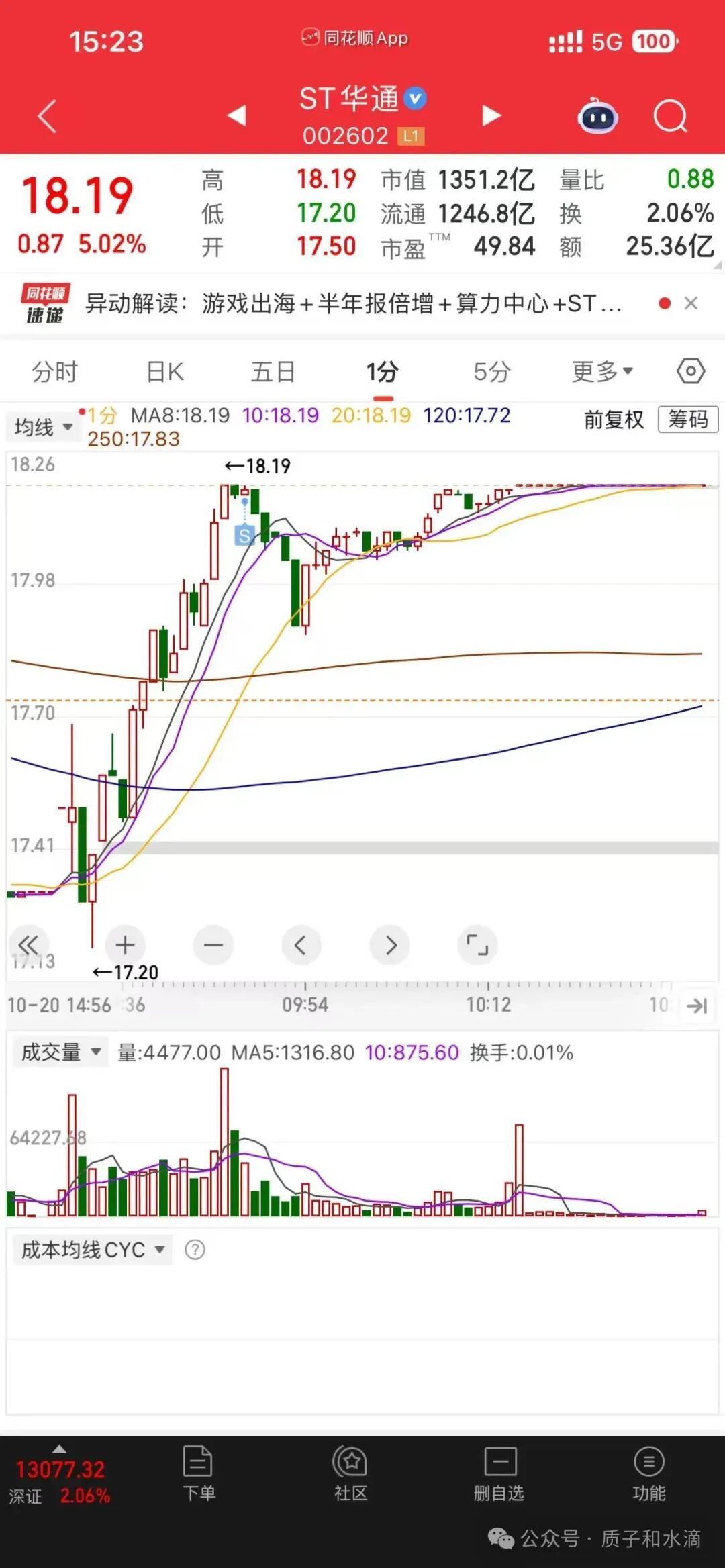Select the 5分 chart tab

coord(492,371)
